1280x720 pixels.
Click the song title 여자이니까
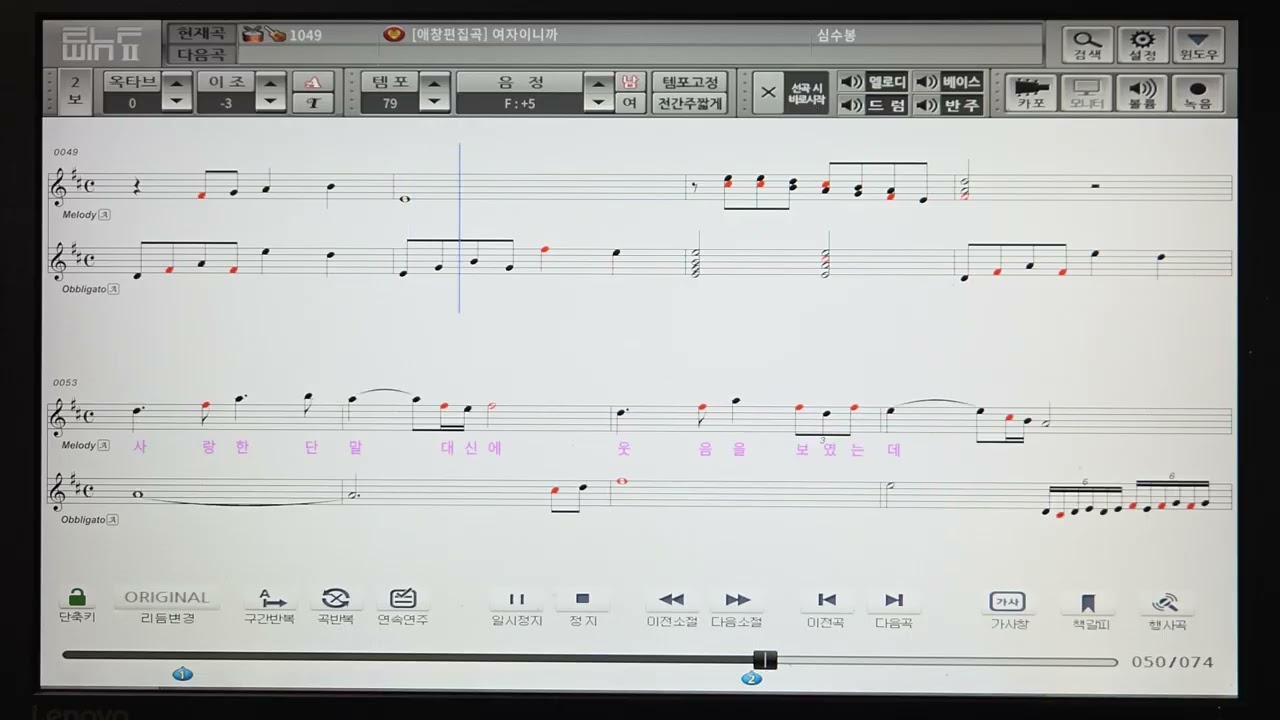coord(524,35)
